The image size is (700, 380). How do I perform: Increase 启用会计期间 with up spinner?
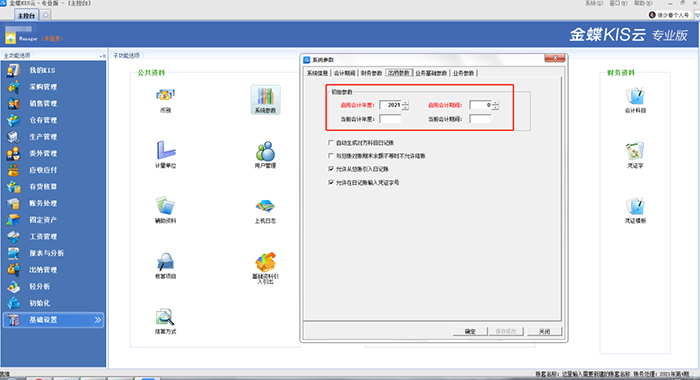495,103
